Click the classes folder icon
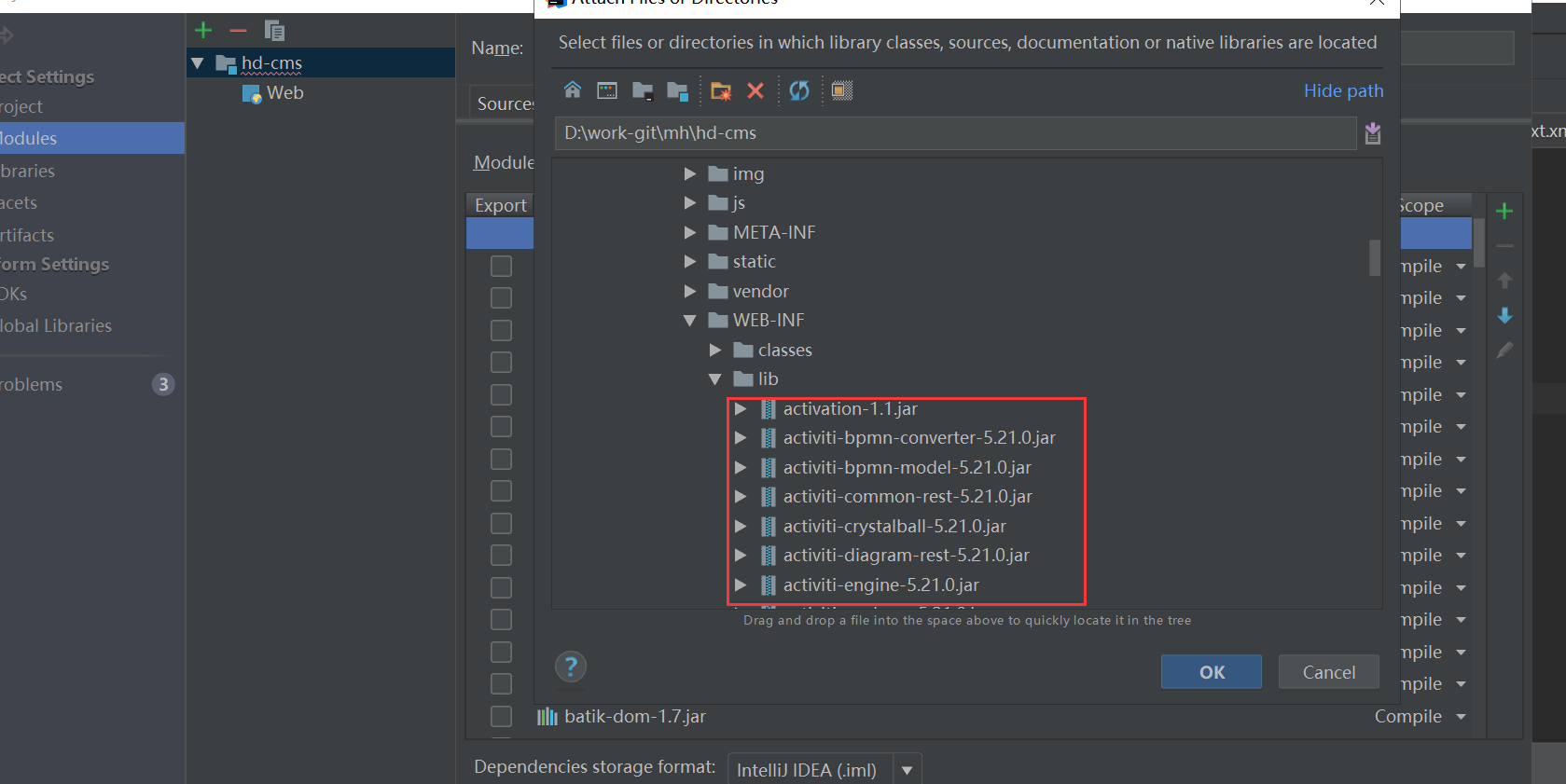 tap(743, 350)
